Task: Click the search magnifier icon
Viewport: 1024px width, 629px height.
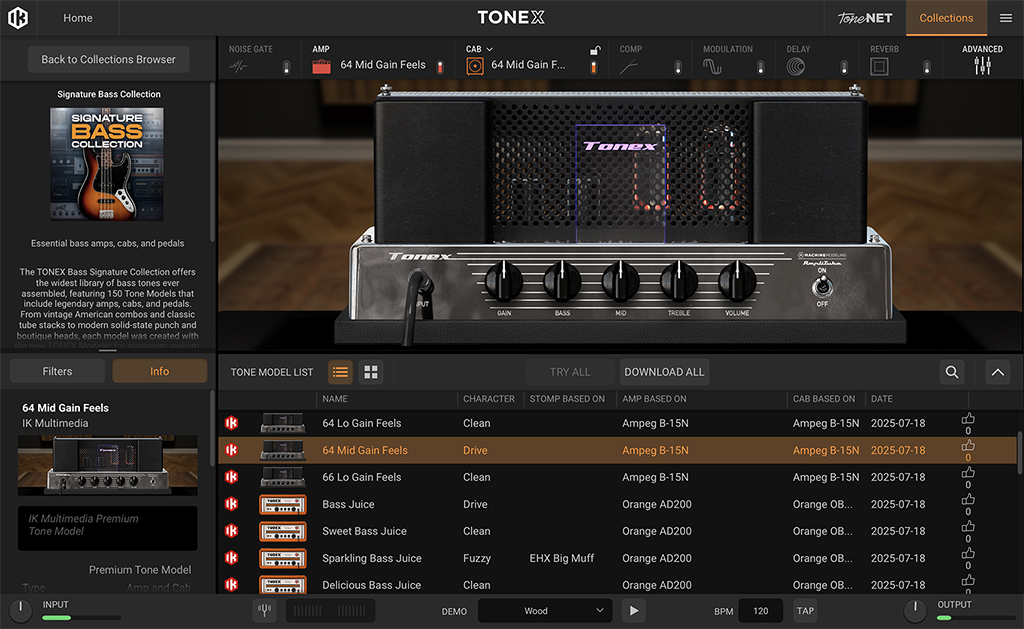Action: tap(951, 372)
